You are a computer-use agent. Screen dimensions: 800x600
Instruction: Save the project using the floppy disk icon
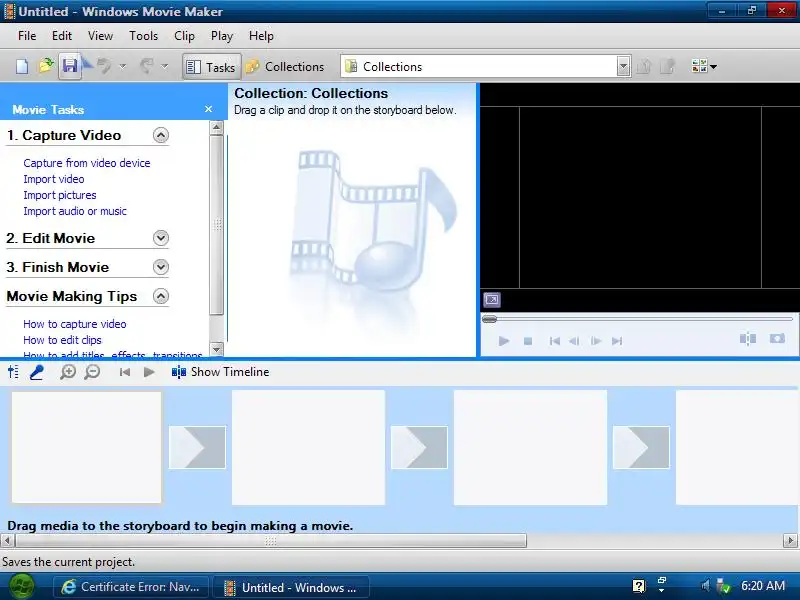click(70, 66)
